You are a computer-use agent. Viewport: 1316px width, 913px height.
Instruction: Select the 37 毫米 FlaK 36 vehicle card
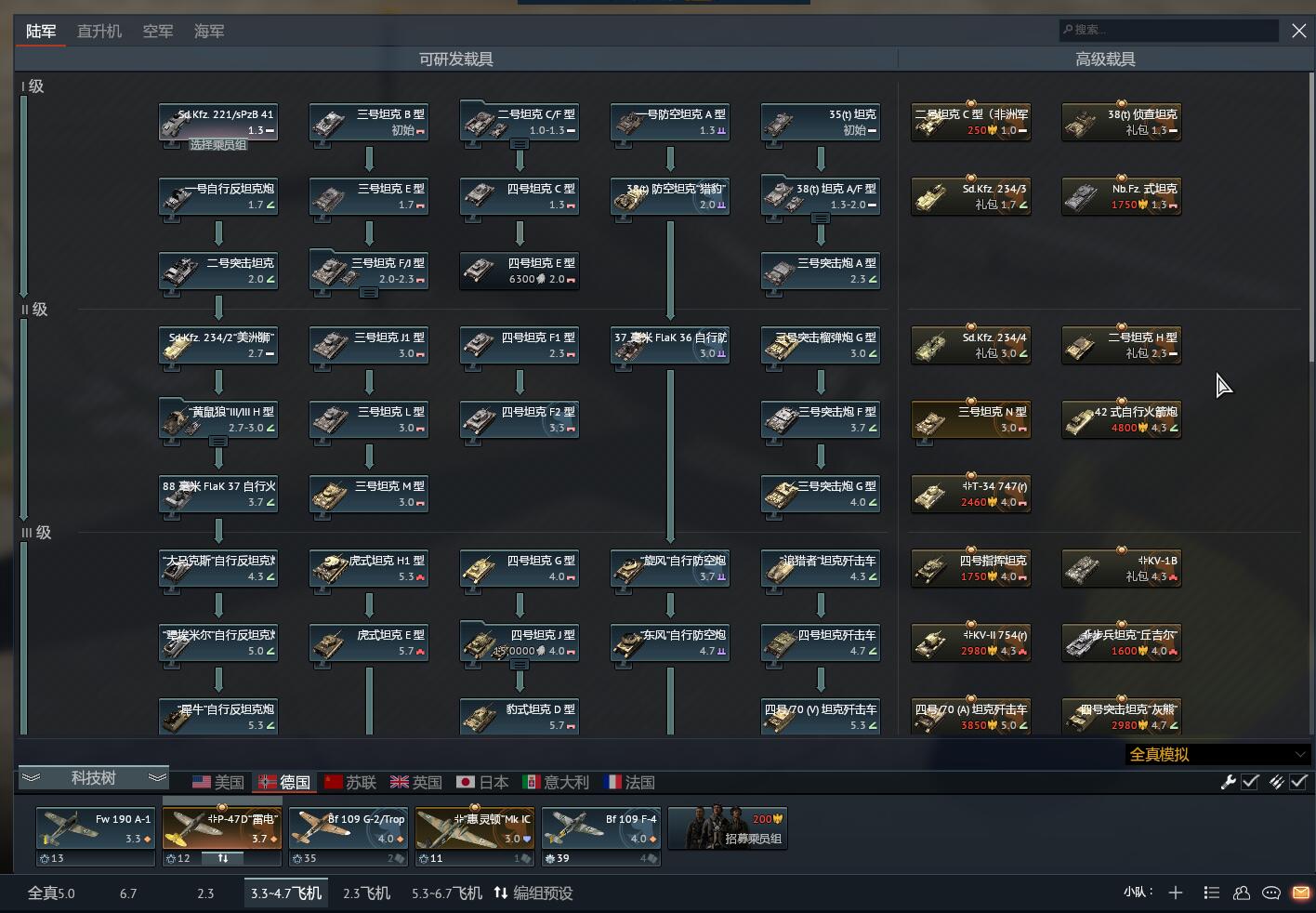pos(670,345)
